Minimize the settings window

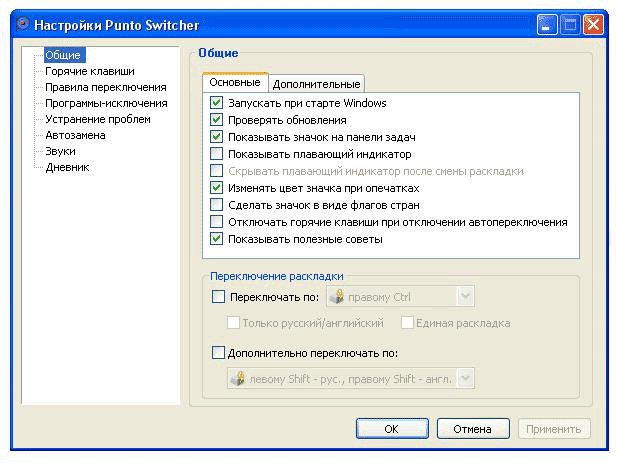[x=547, y=24]
